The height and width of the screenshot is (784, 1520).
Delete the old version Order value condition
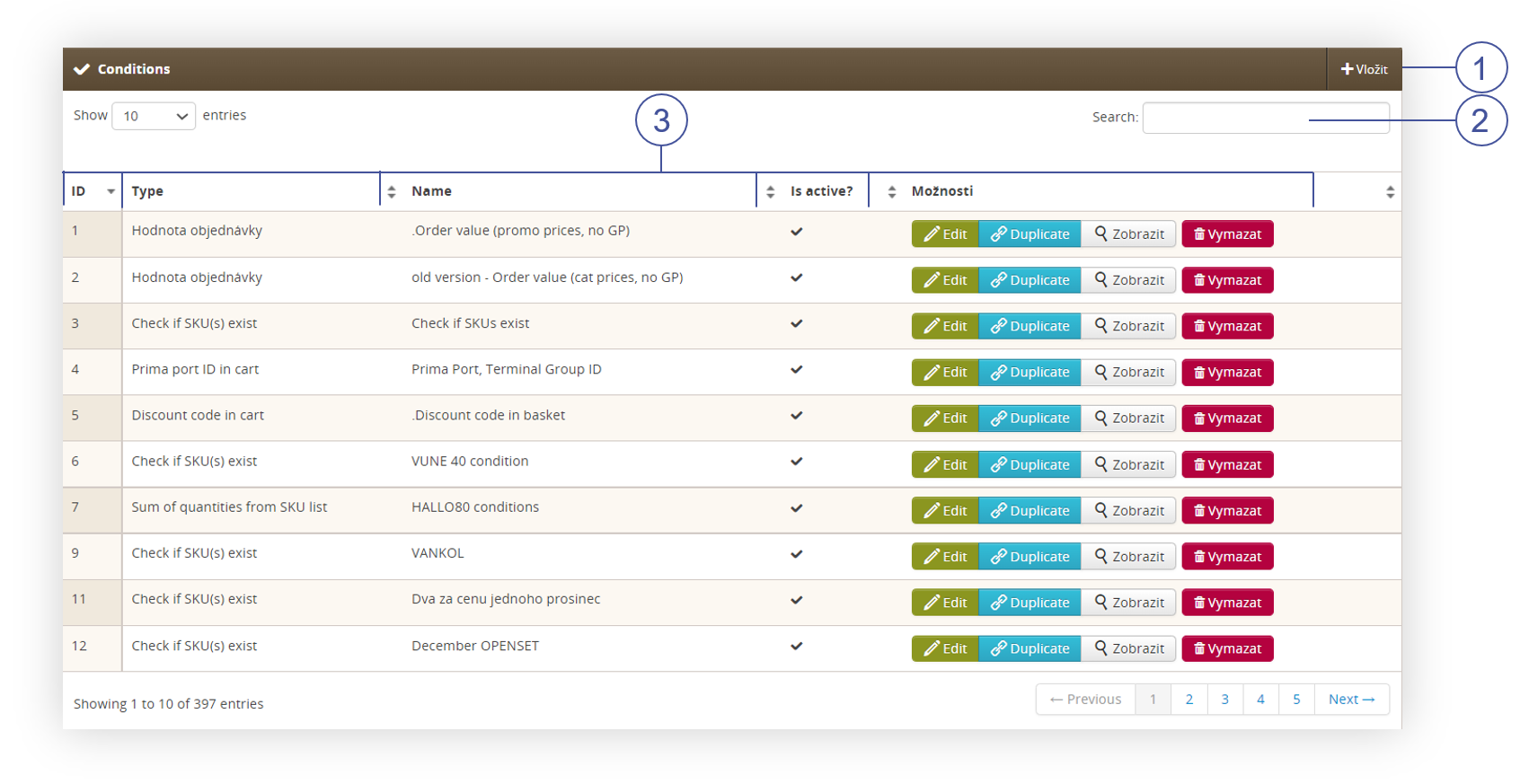[x=1227, y=280]
